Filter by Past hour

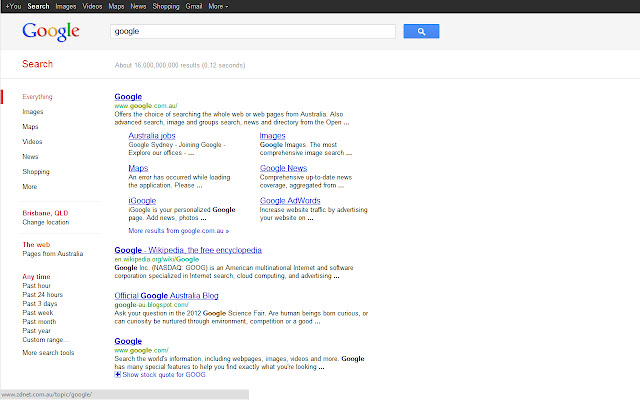point(37,286)
